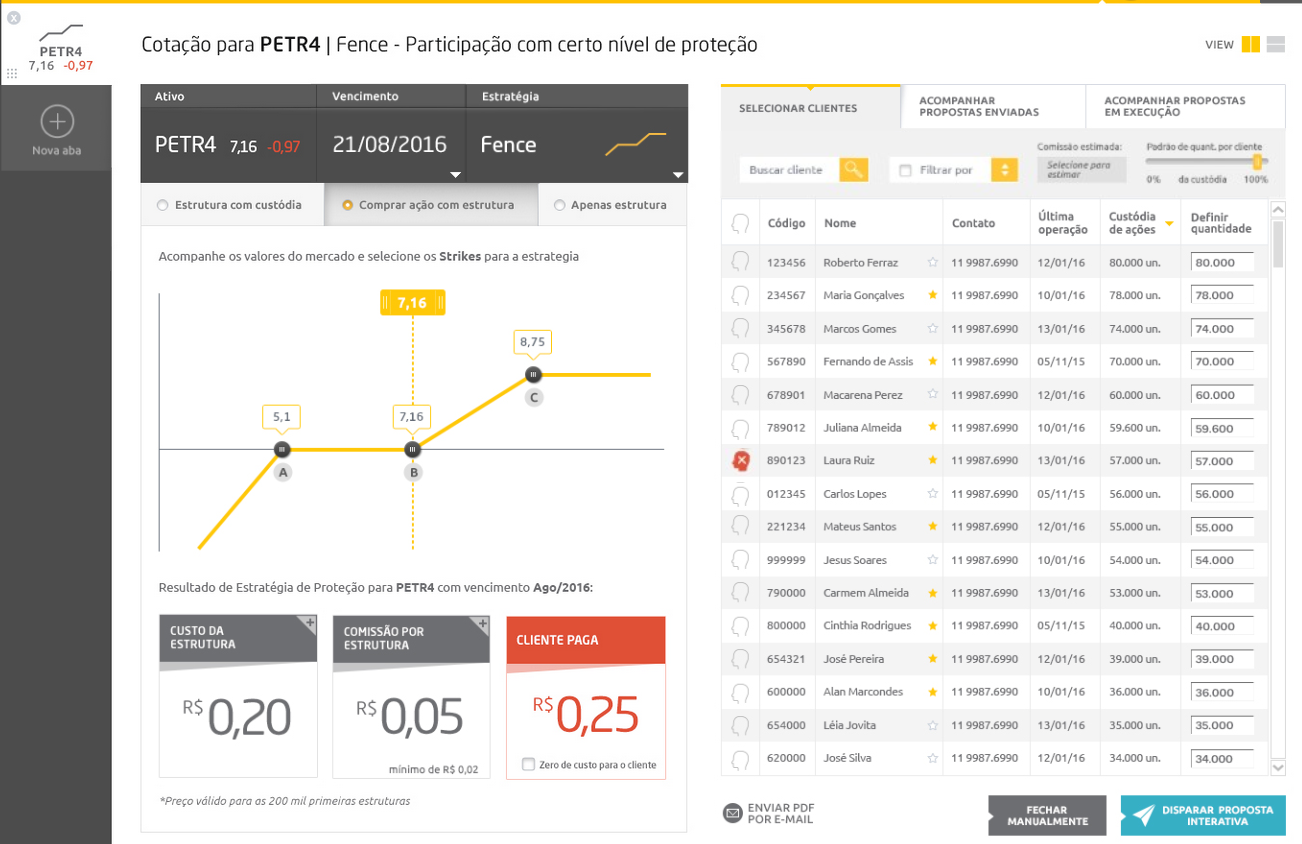Image resolution: width=1302 pixels, height=844 pixels.
Task: Close the PETR4 tab with the x icon
Action: 14,18
